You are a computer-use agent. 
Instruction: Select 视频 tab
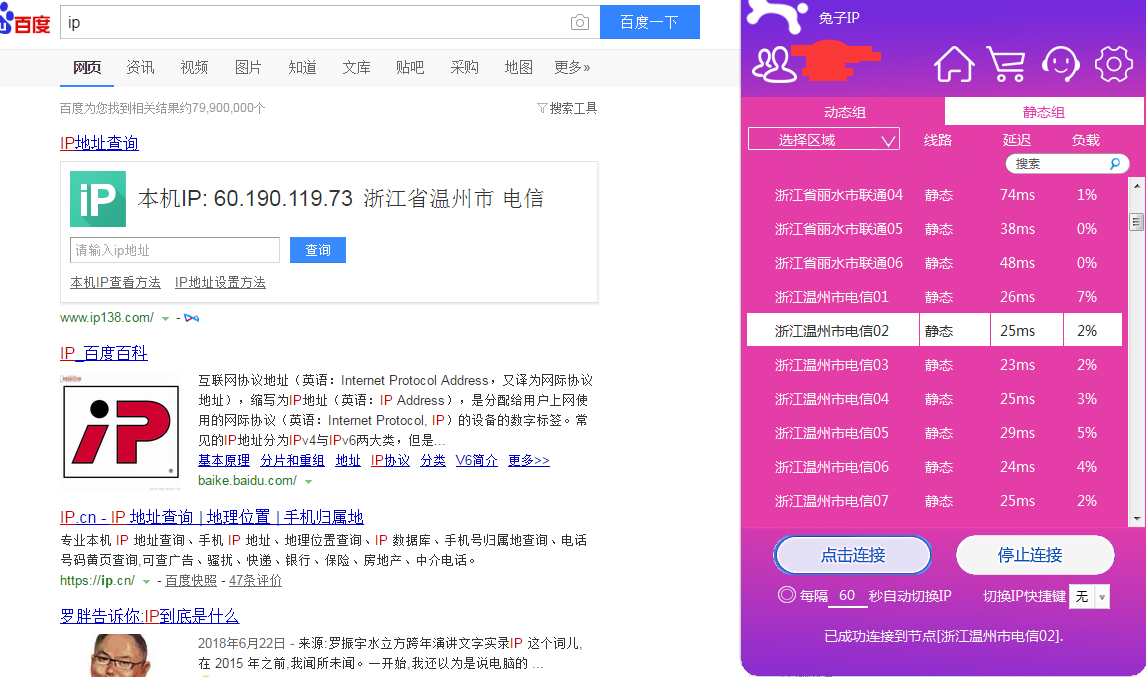(194, 67)
